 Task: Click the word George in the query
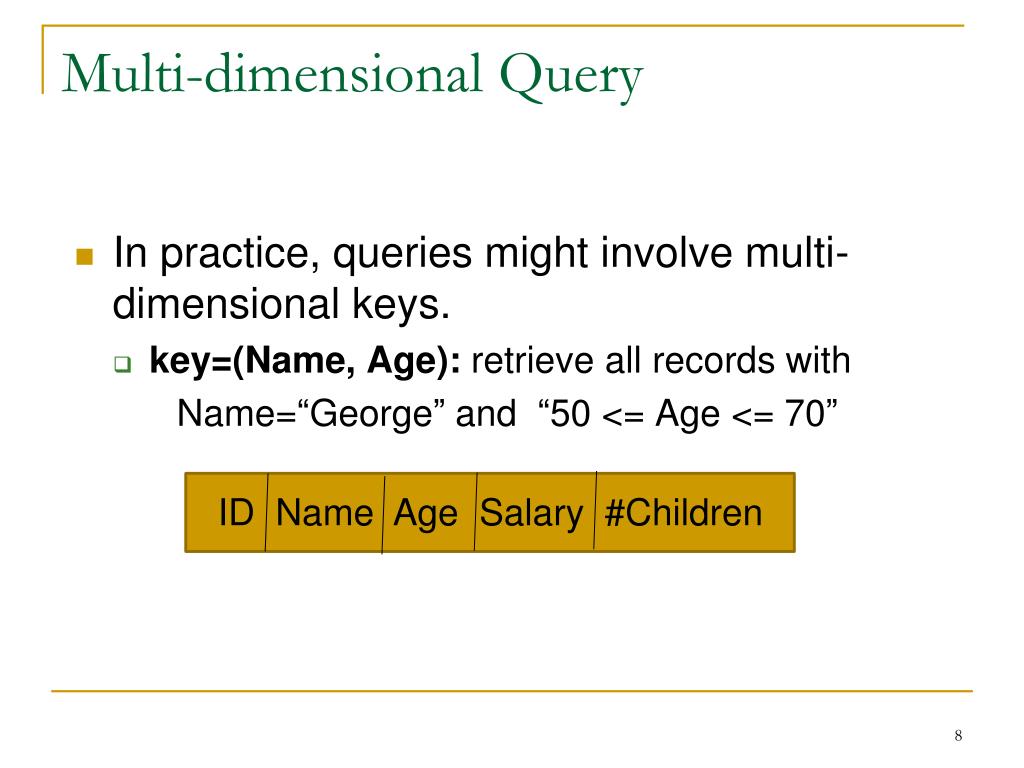click(372, 415)
